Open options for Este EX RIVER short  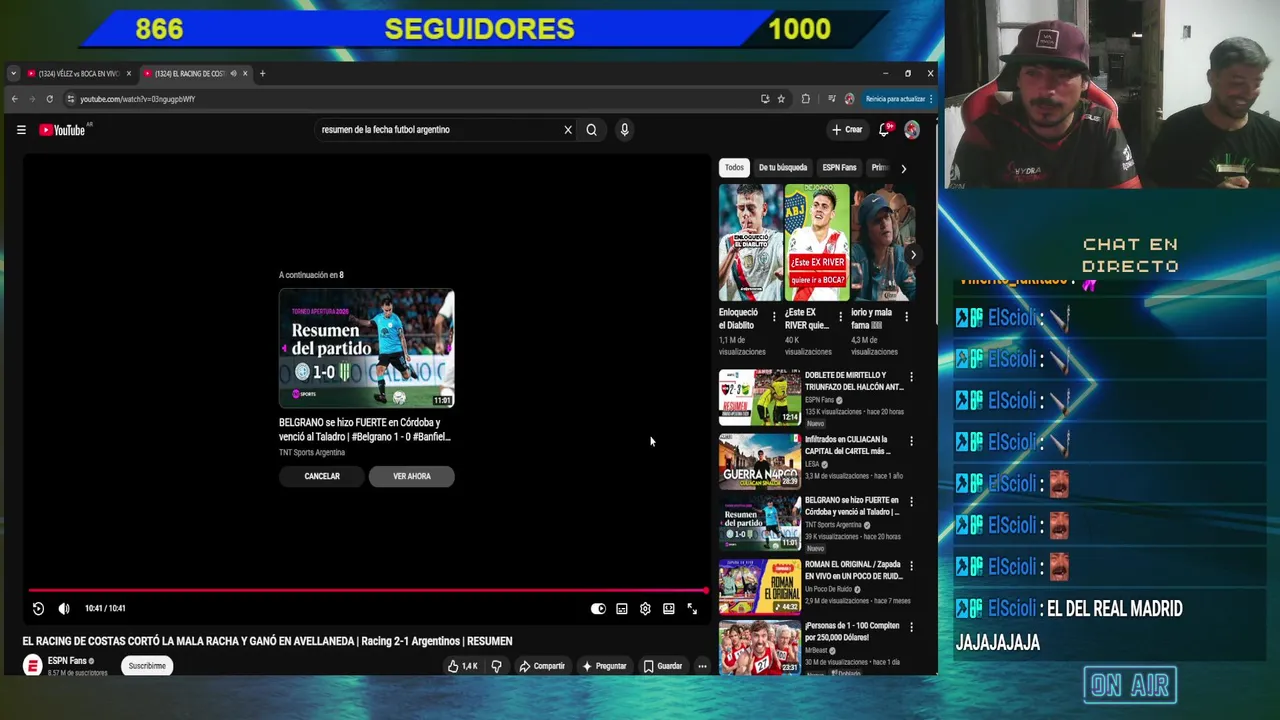(x=840, y=317)
